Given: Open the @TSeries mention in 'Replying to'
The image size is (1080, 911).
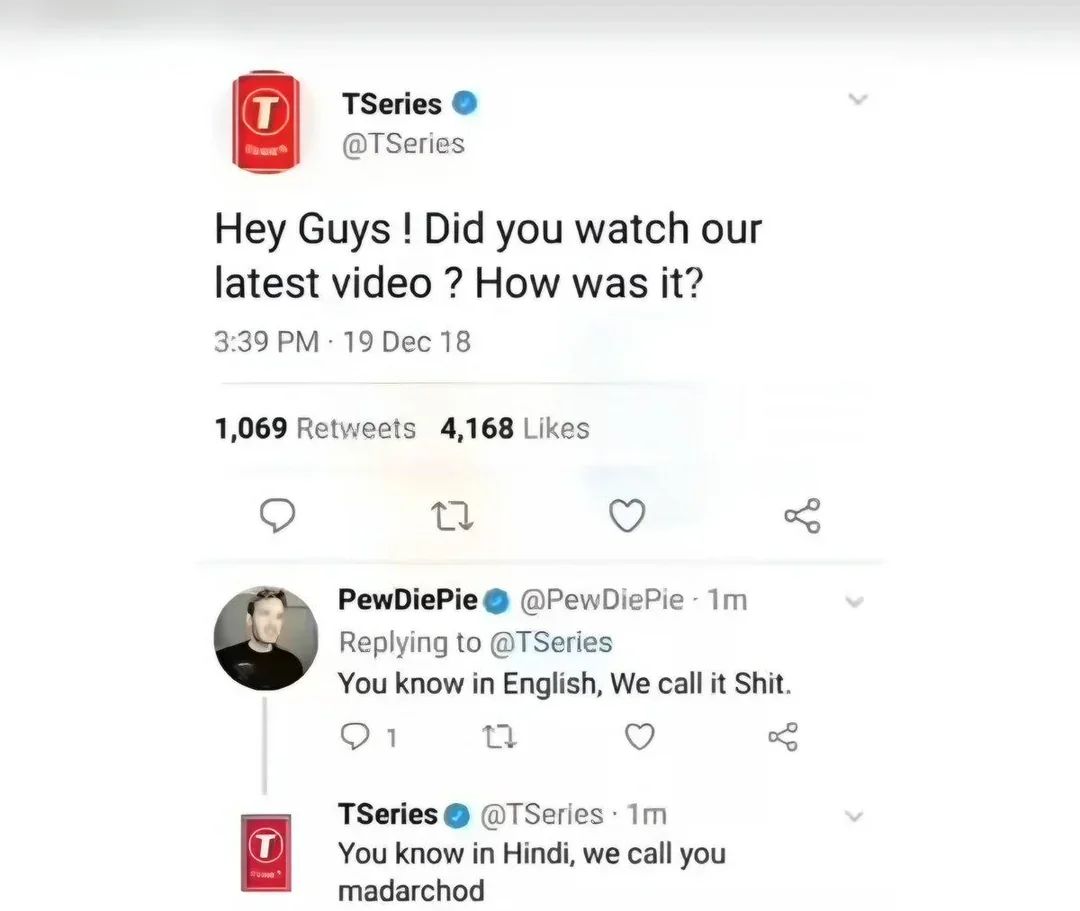Looking at the screenshot, I should 551,642.
